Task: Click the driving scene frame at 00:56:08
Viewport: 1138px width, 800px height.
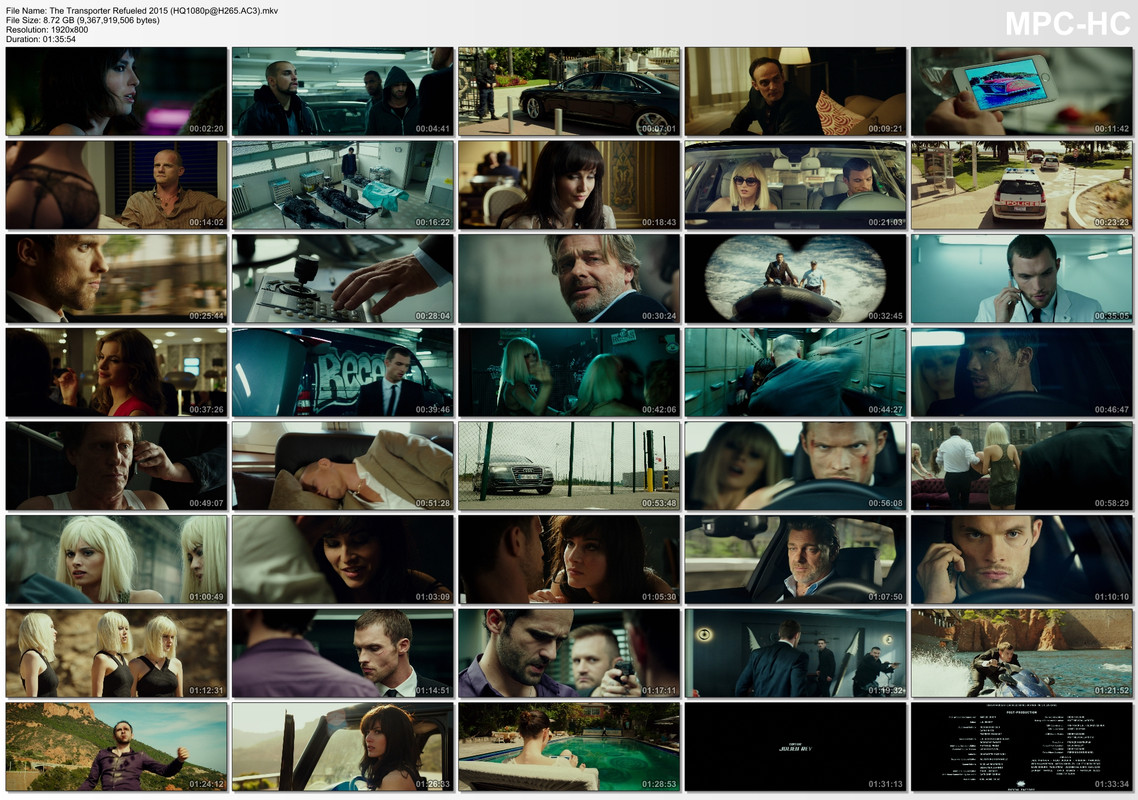Action: click(x=795, y=466)
